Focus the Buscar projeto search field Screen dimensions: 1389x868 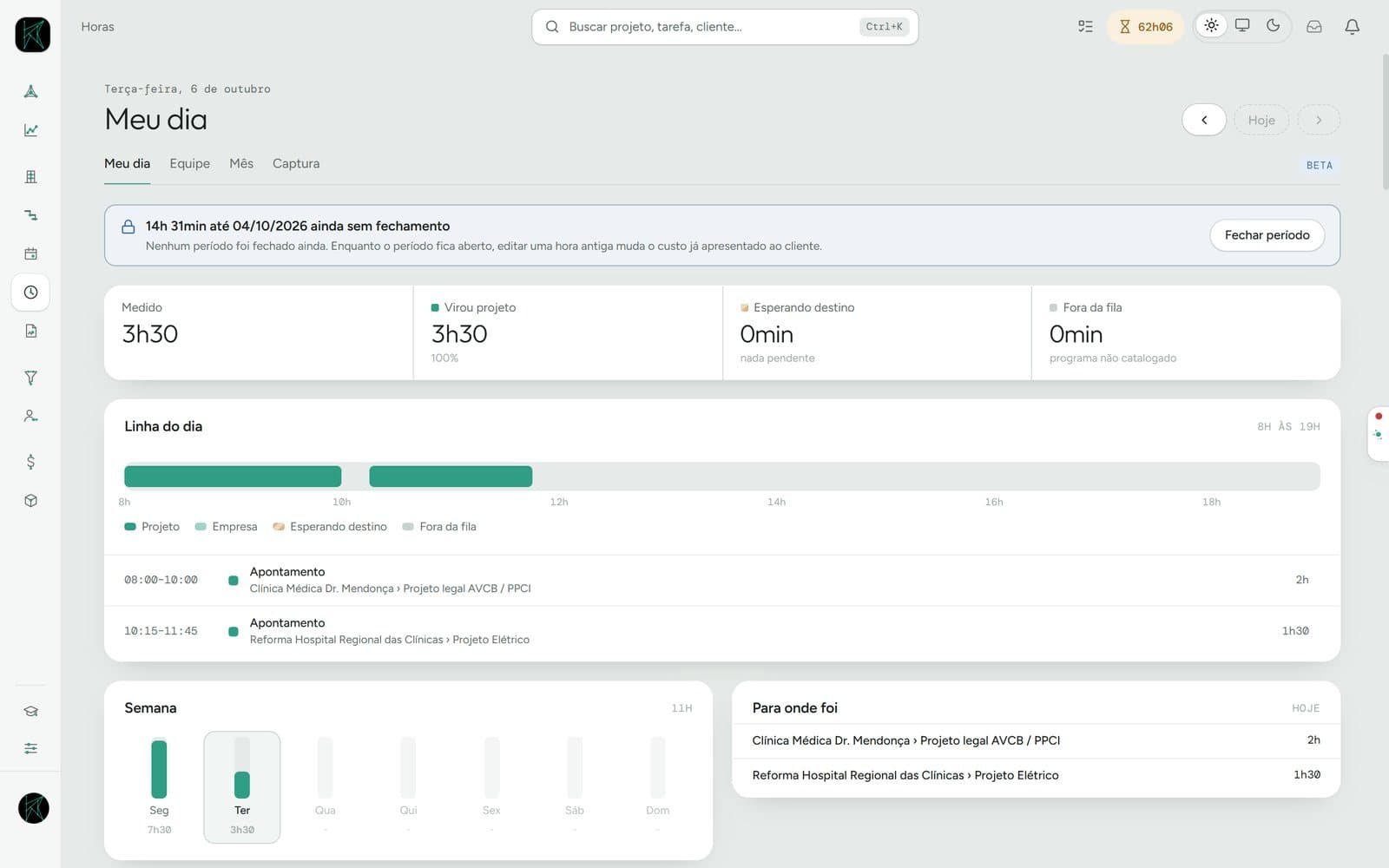point(725,27)
